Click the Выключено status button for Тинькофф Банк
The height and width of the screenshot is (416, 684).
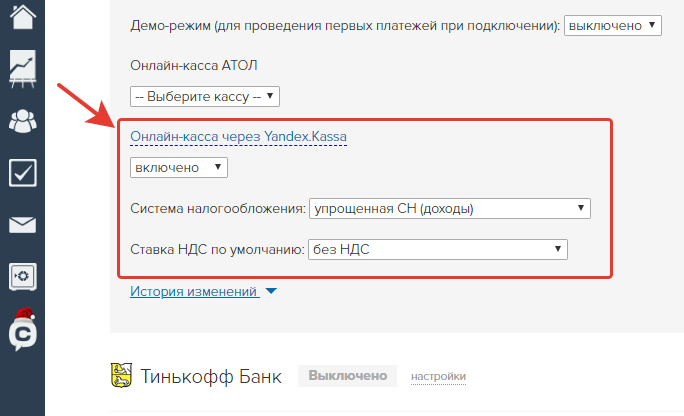[347, 376]
